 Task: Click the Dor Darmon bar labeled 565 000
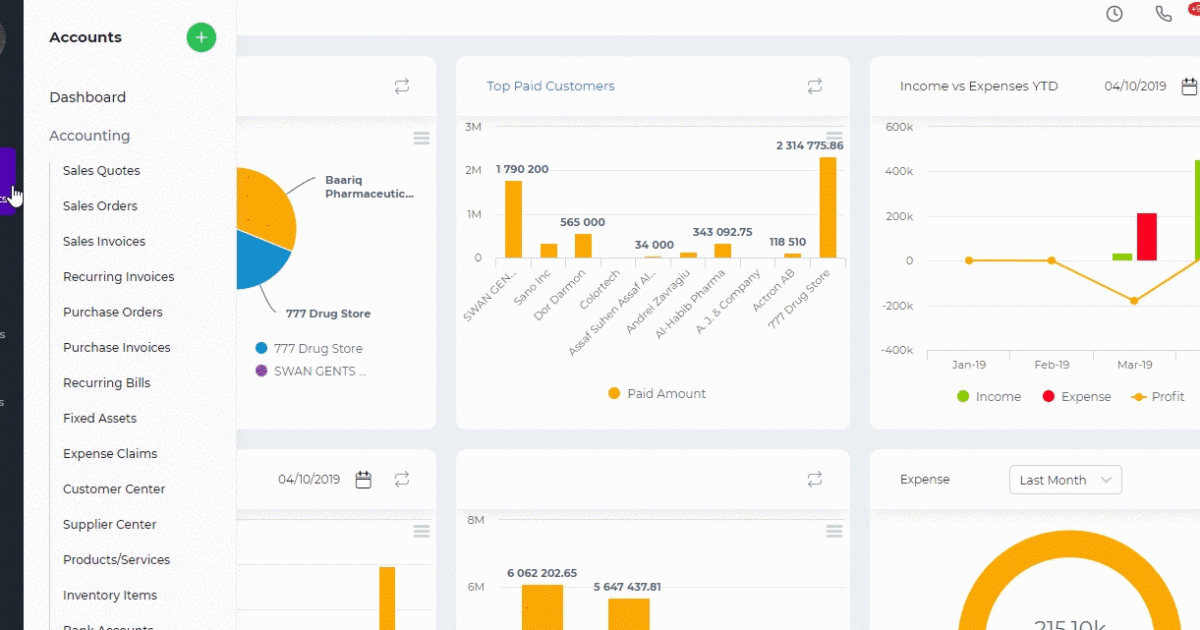point(583,246)
